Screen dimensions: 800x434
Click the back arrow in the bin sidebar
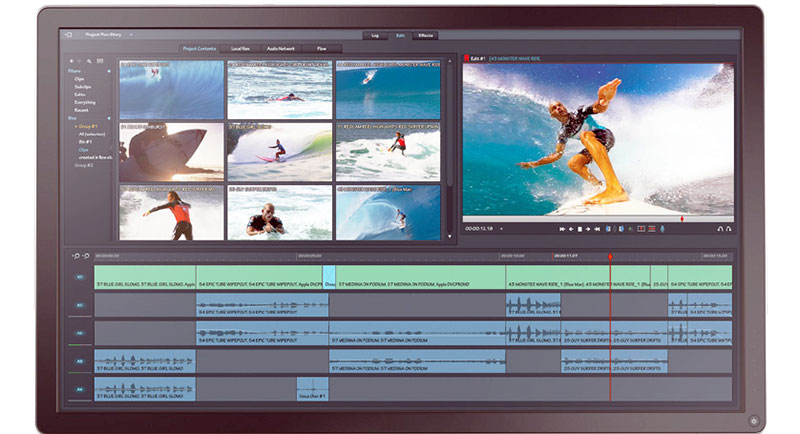click(x=71, y=61)
